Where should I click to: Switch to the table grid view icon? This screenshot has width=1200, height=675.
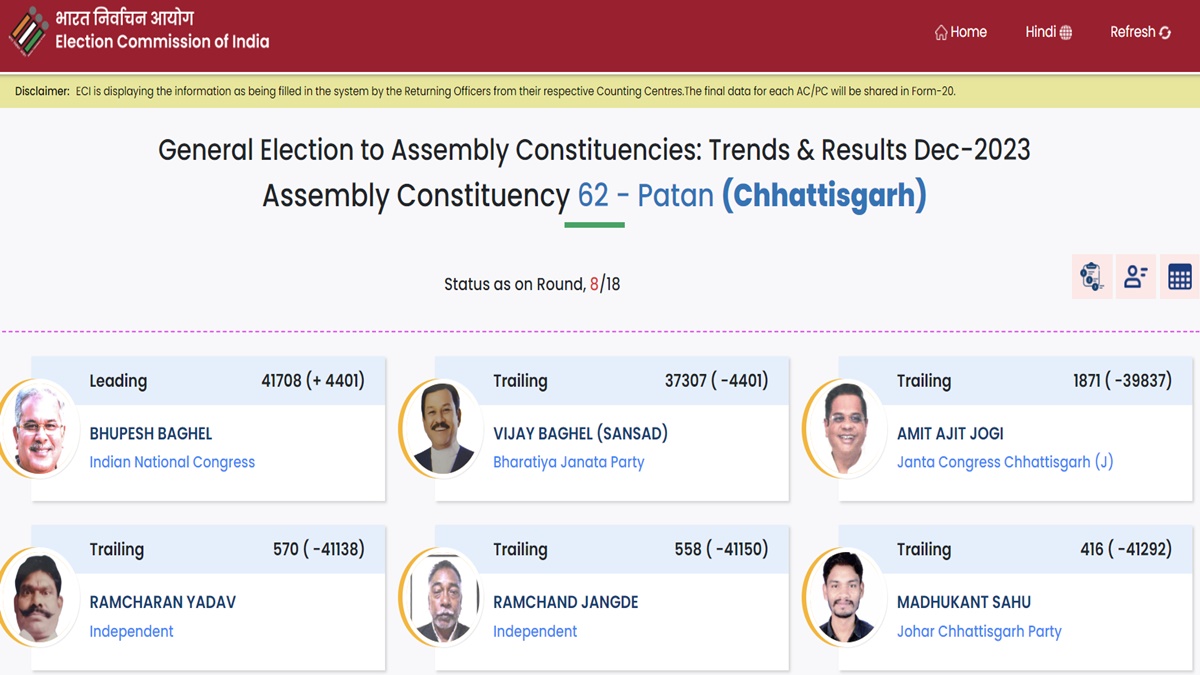tap(1179, 277)
